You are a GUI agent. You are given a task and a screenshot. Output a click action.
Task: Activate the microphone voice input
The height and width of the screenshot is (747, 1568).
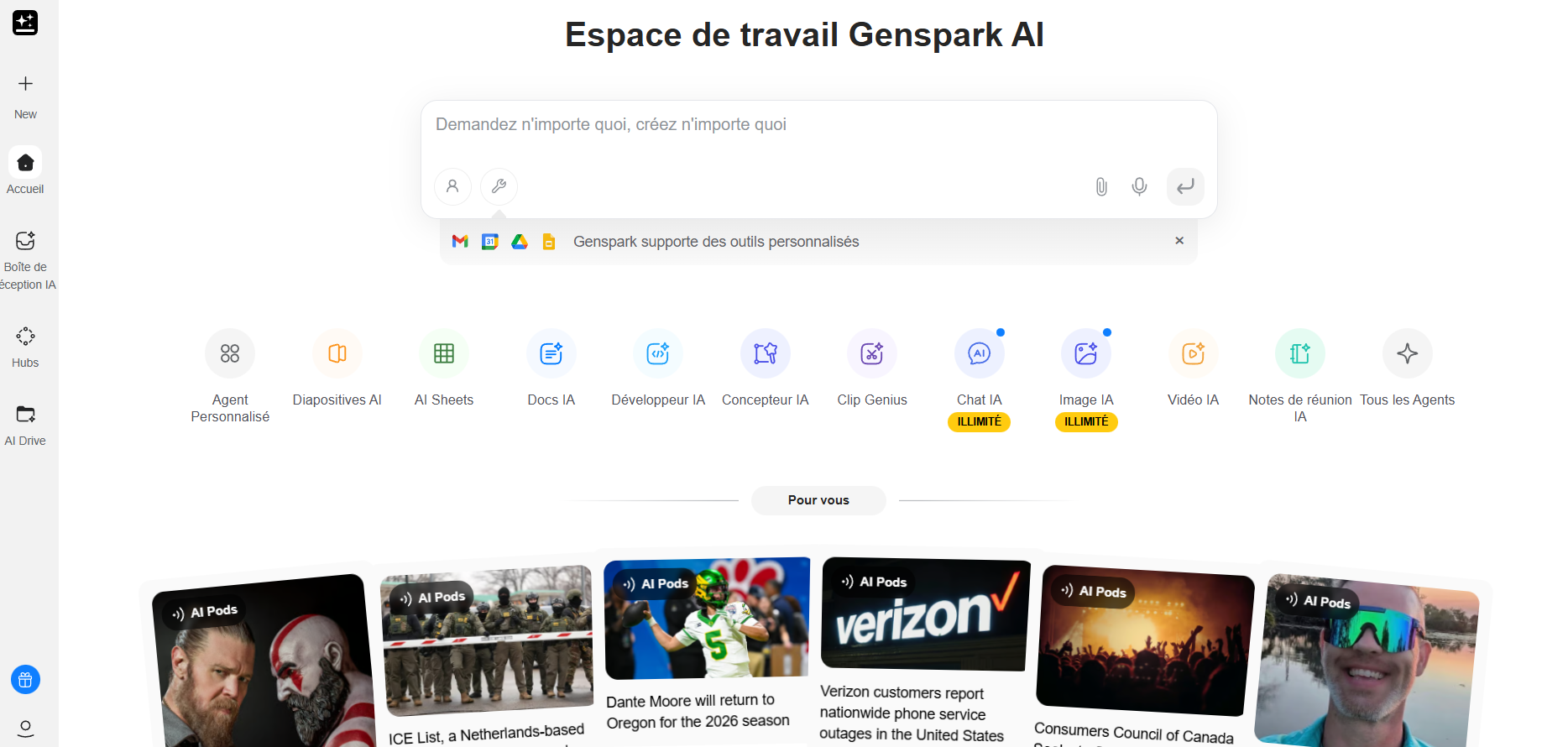click(x=1139, y=186)
